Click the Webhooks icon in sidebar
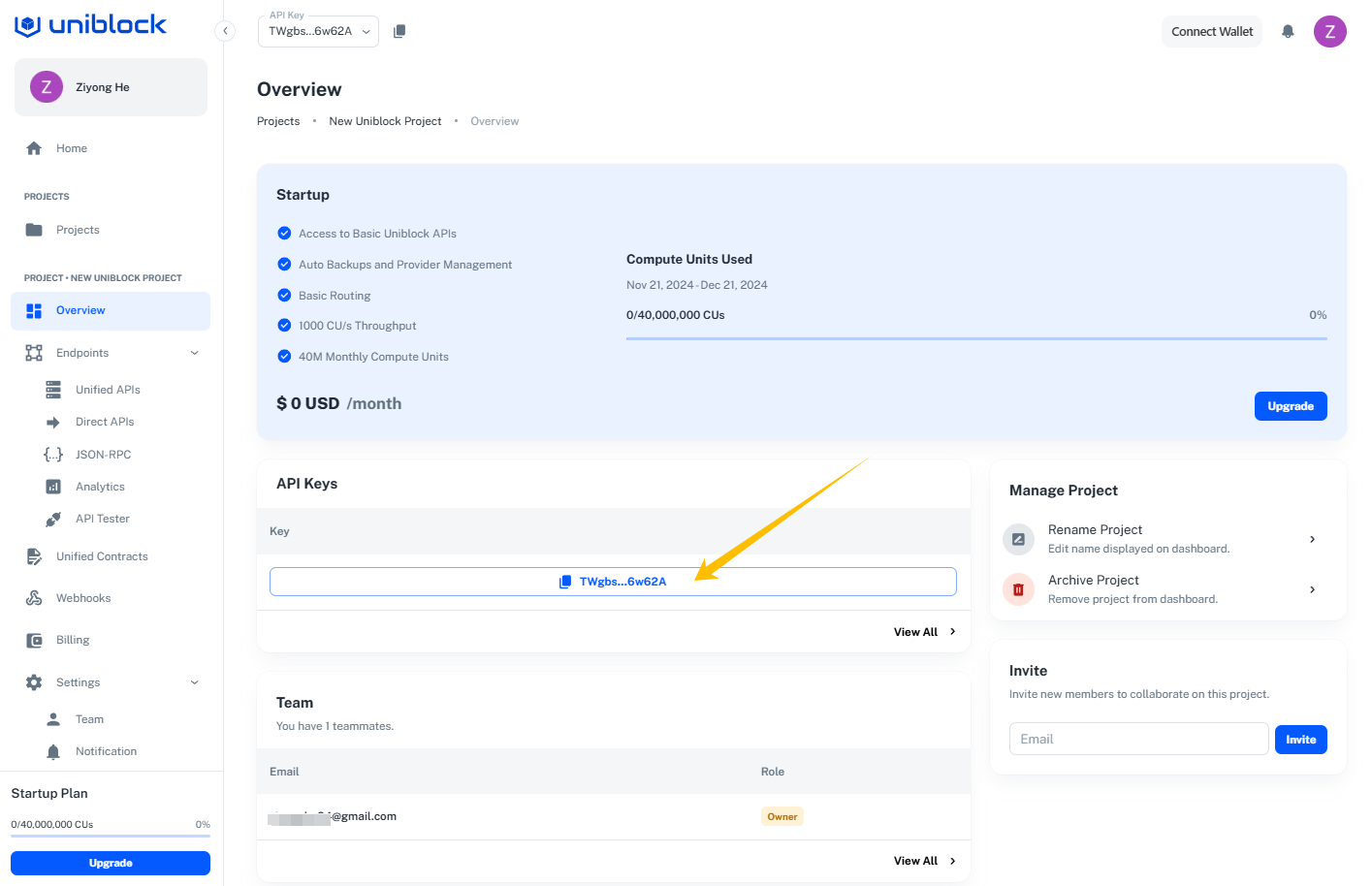 point(34,598)
